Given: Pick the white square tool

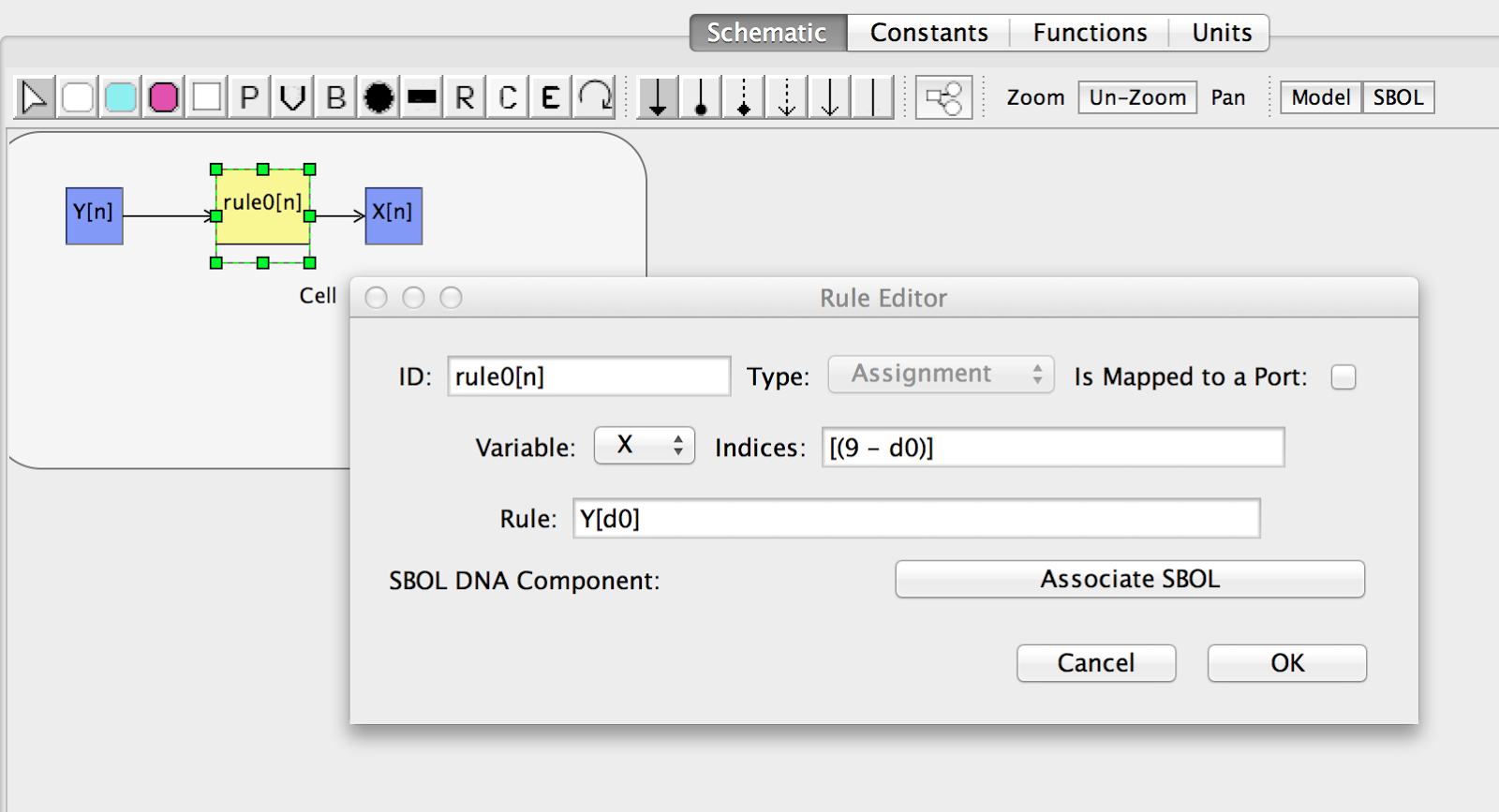Looking at the screenshot, I should [x=207, y=97].
